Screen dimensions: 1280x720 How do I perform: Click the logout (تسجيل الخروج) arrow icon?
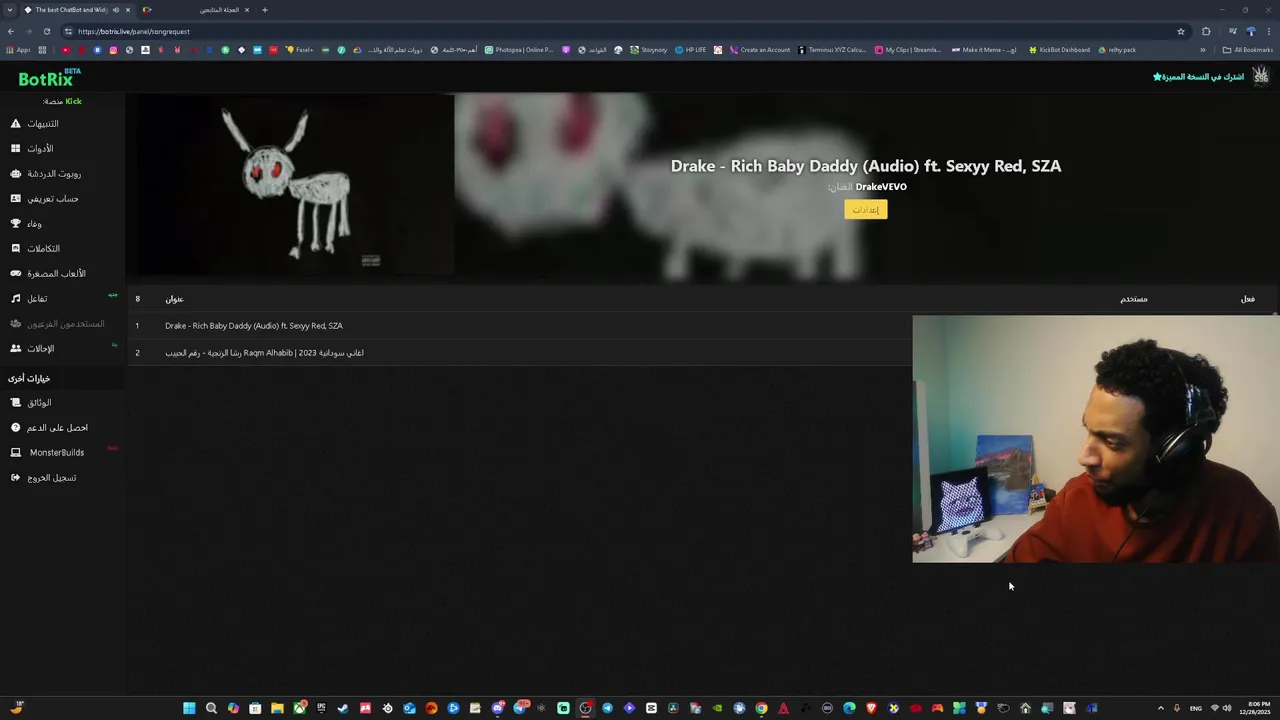(15, 478)
